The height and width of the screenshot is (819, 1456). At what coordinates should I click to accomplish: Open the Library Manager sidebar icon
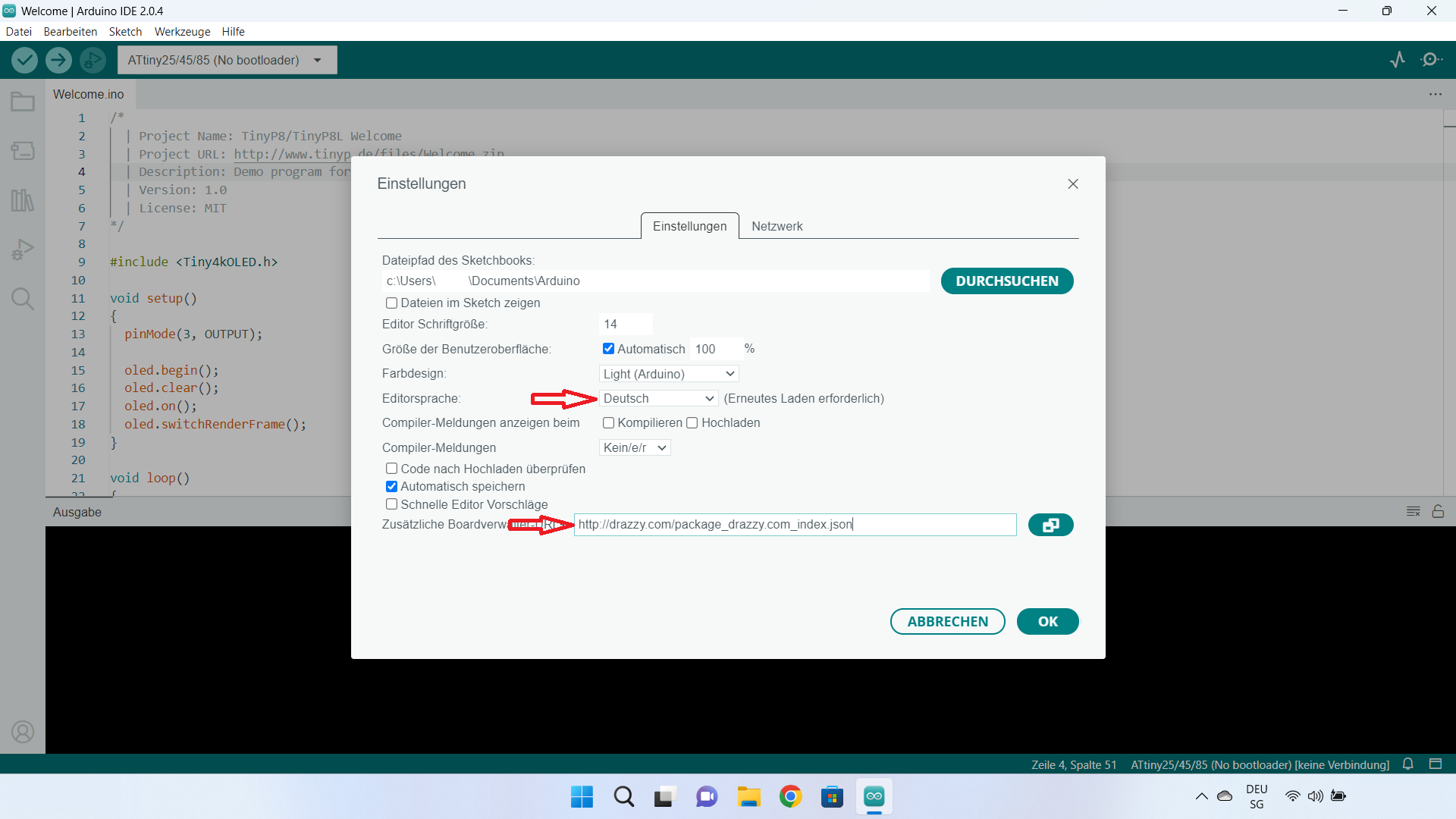[x=23, y=200]
